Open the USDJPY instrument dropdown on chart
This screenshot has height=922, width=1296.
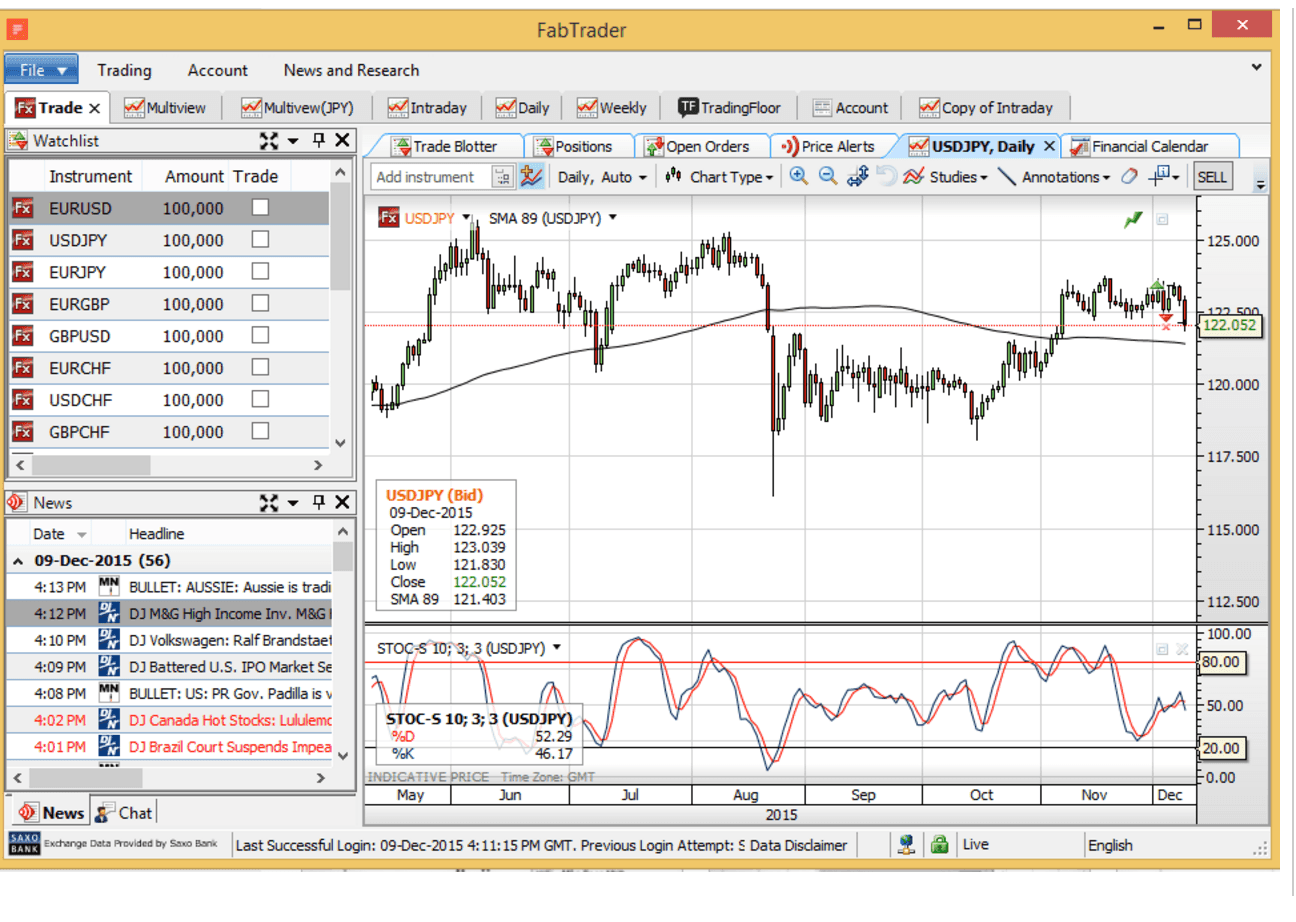pos(466,218)
